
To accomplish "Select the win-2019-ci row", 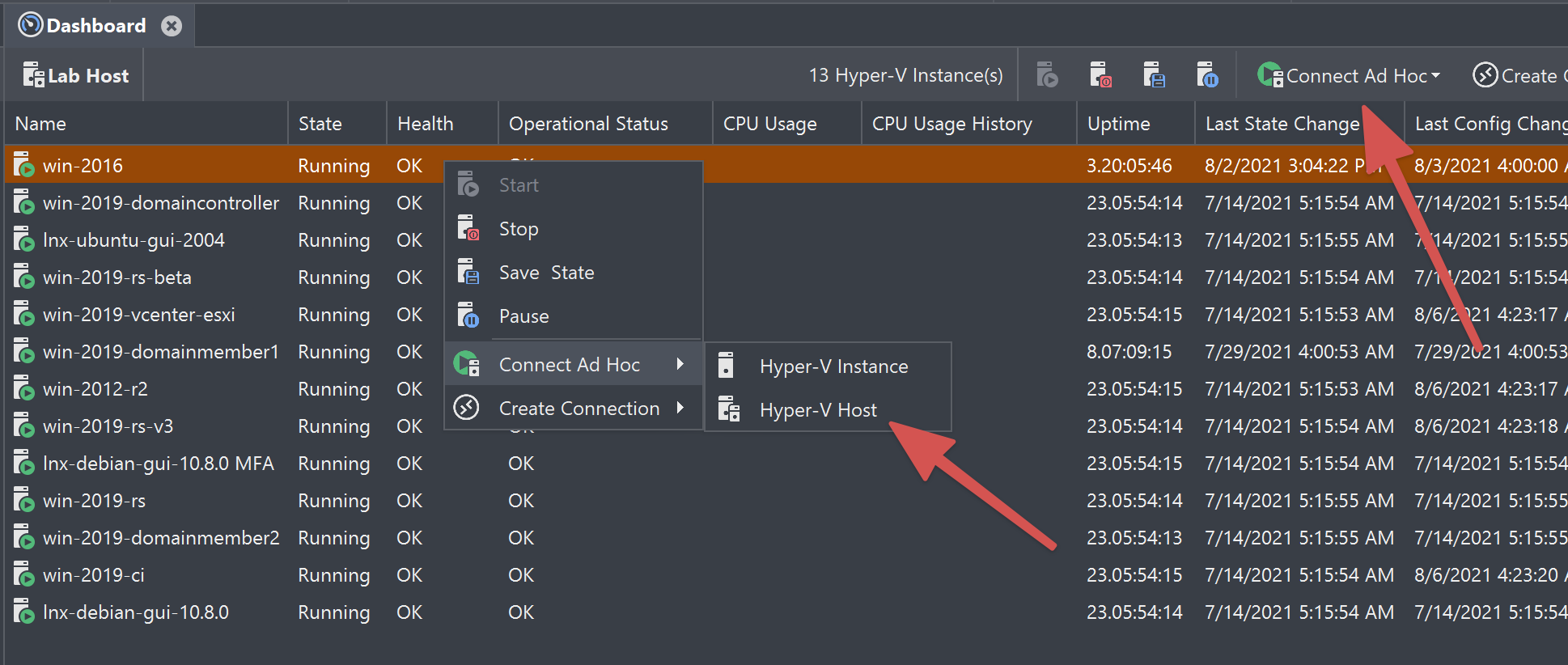I will tap(93, 575).
